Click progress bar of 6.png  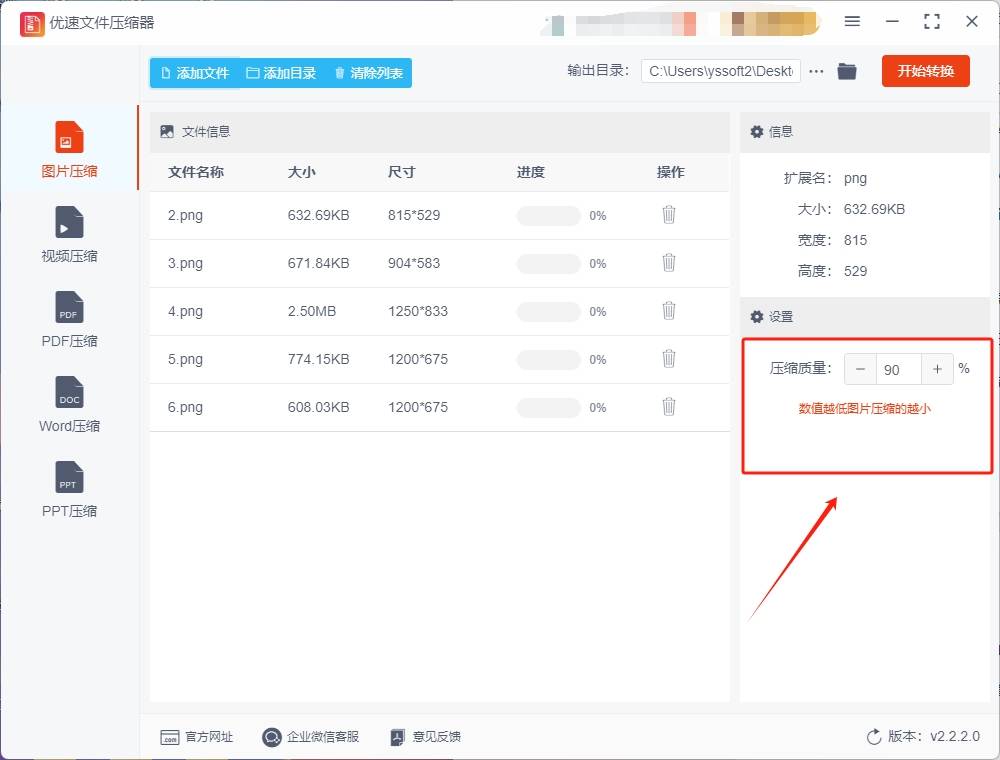[x=548, y=407]
